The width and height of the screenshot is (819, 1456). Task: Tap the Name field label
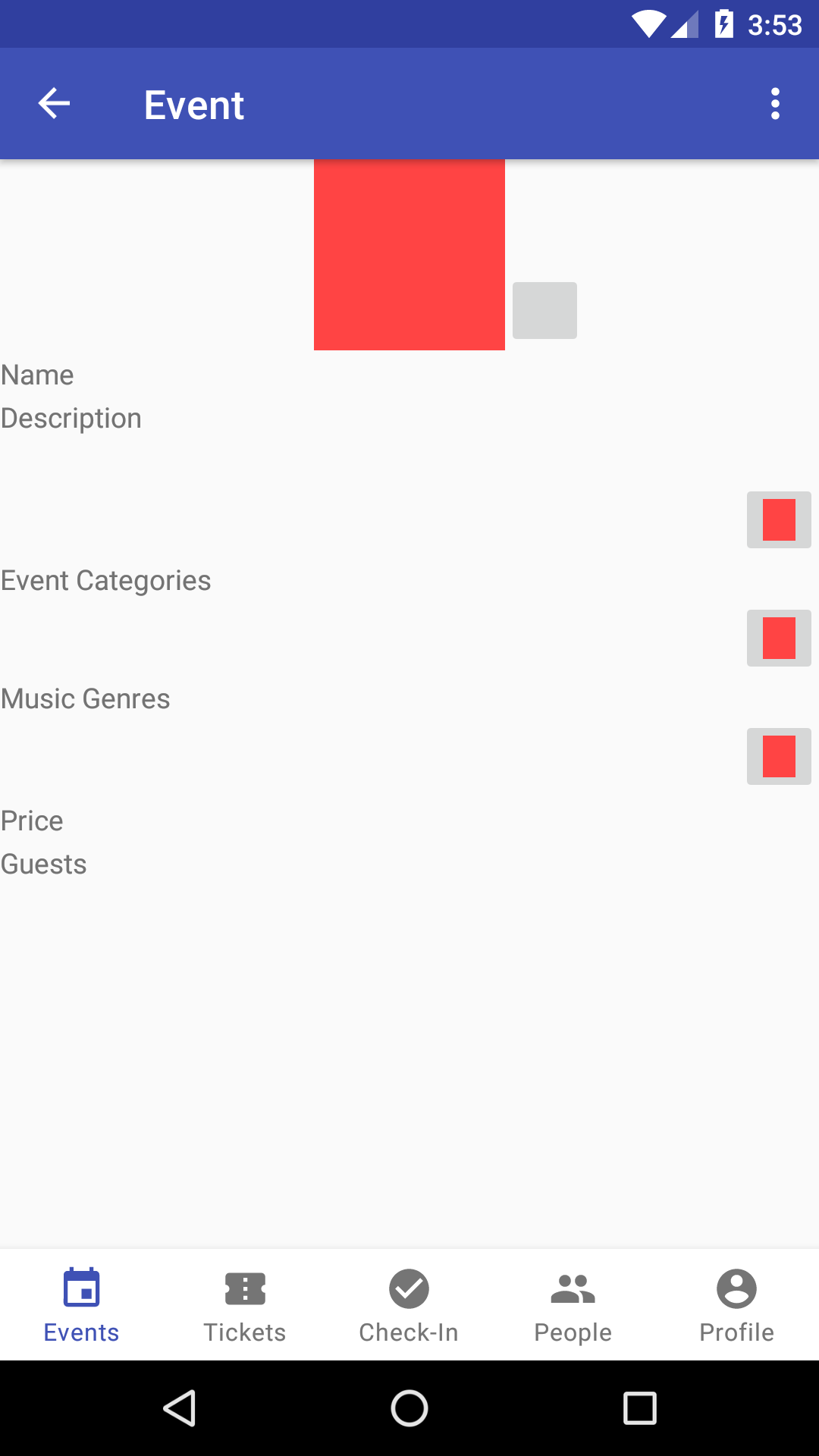point(38,375)
